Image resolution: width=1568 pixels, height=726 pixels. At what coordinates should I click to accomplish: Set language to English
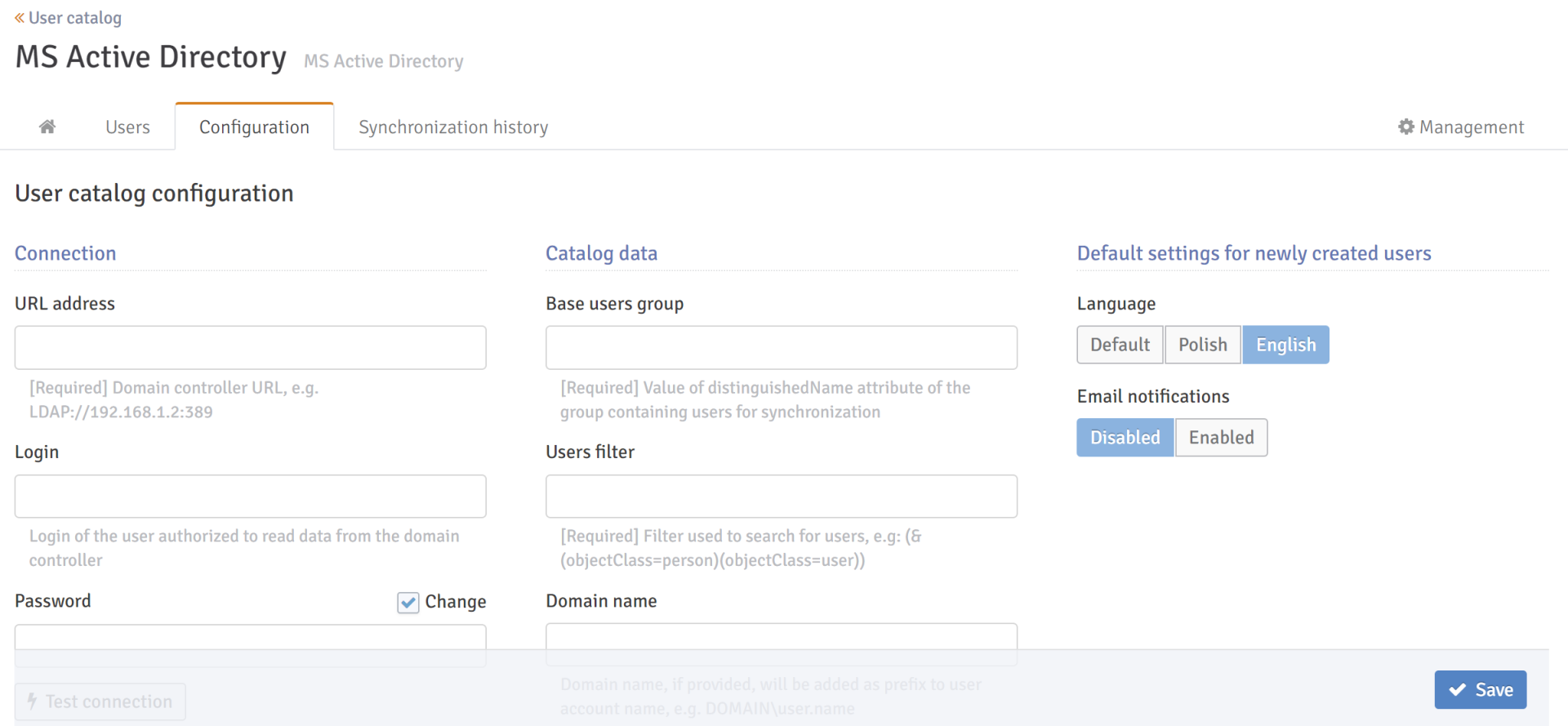(x=1285, y=345)
